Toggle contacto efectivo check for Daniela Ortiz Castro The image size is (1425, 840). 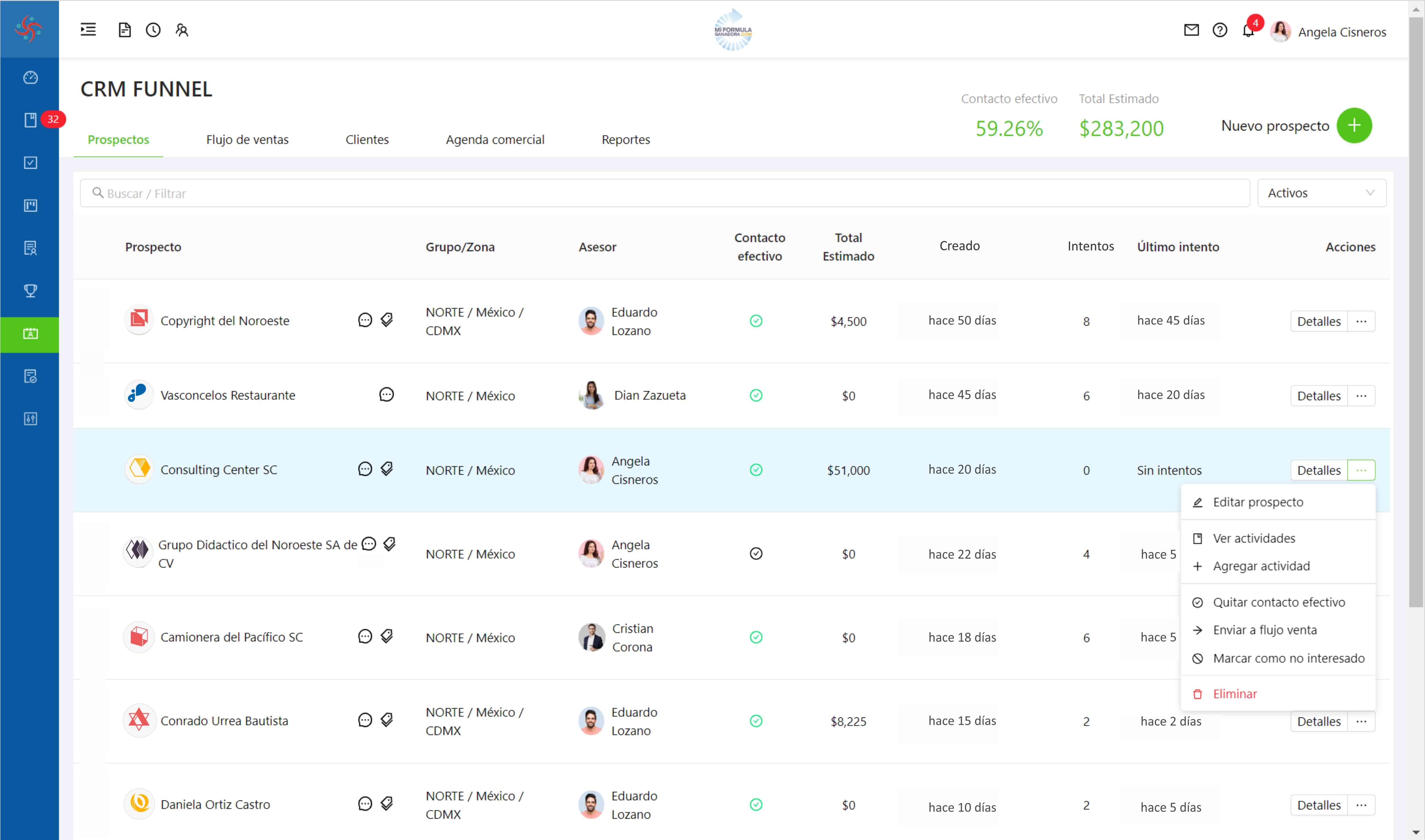click(x=756, y=804)
